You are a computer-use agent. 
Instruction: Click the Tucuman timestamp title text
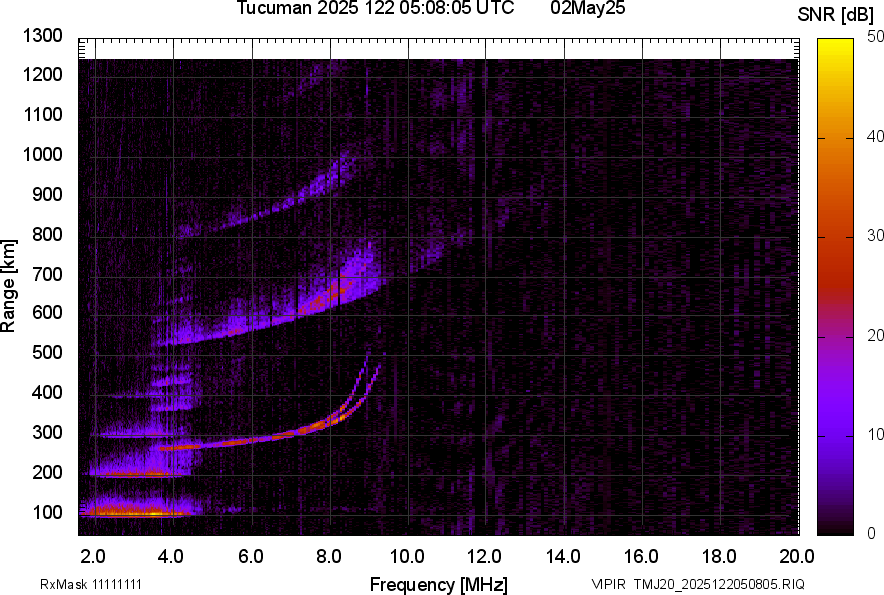[375, 9]
